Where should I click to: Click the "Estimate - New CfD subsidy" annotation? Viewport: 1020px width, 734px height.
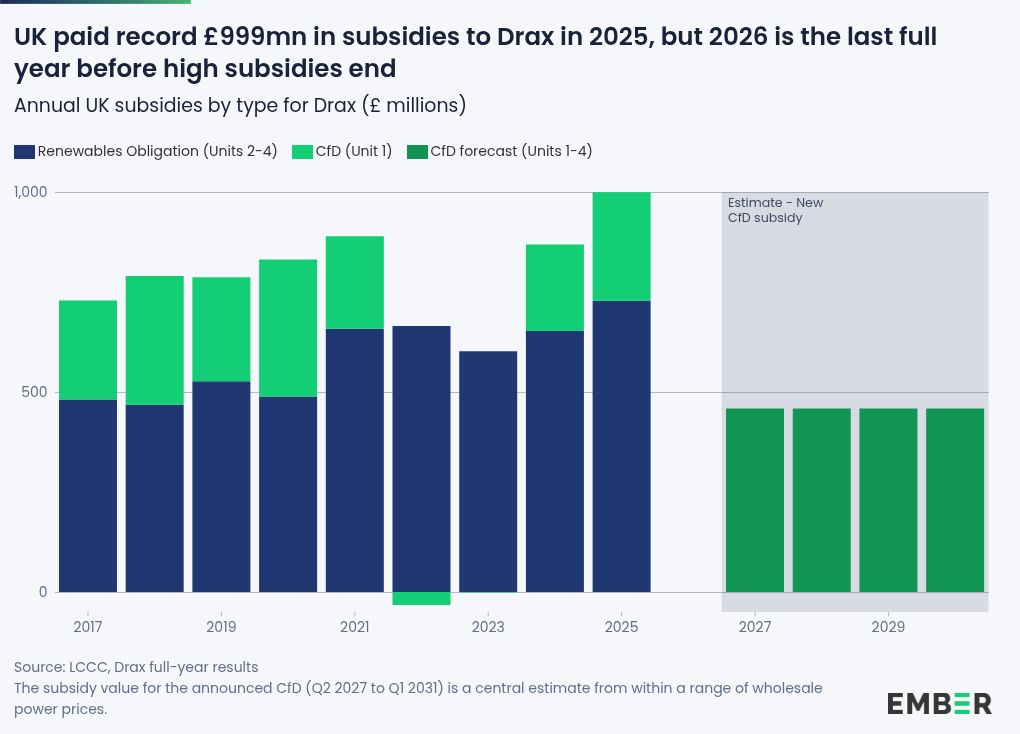tap(775, 210)
